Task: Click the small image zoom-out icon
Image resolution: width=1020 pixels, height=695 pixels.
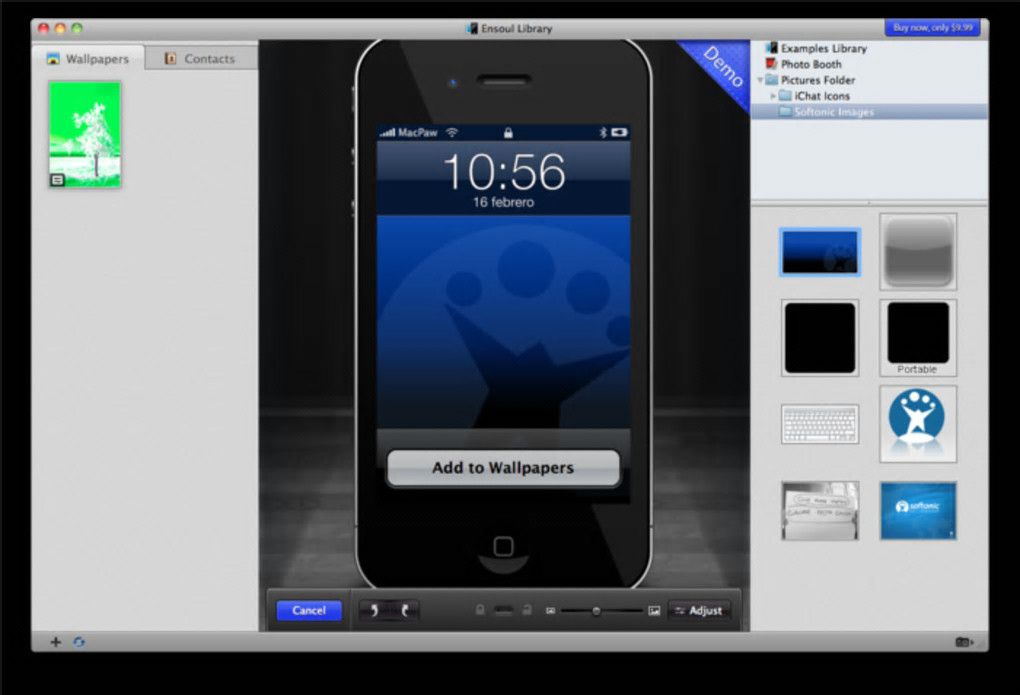Action: pos(550,610)
